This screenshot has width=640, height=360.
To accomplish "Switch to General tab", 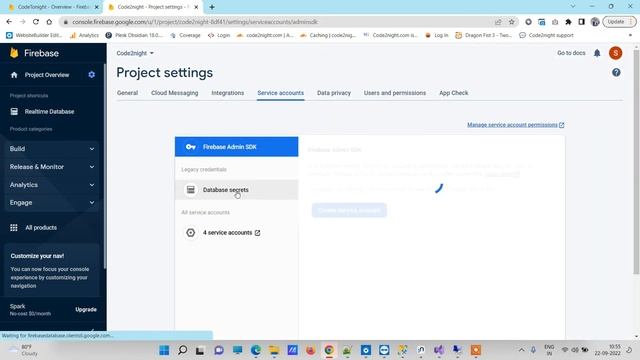I will click(x=127, y=93).
